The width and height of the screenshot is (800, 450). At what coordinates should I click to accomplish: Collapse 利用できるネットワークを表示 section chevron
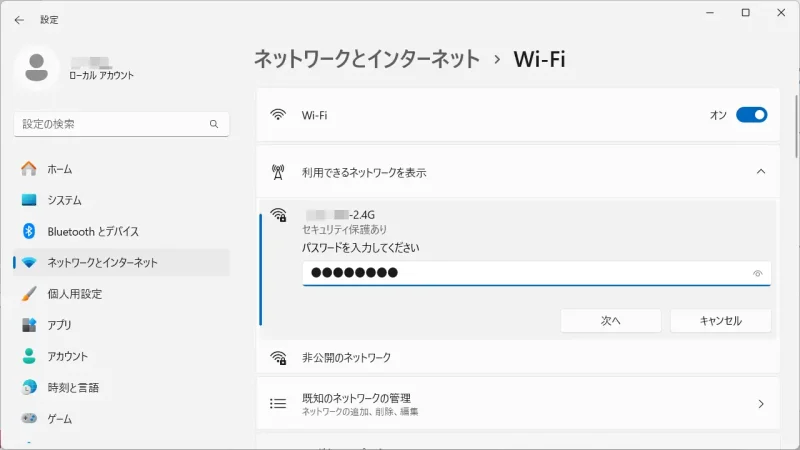[x=761, y=172]
